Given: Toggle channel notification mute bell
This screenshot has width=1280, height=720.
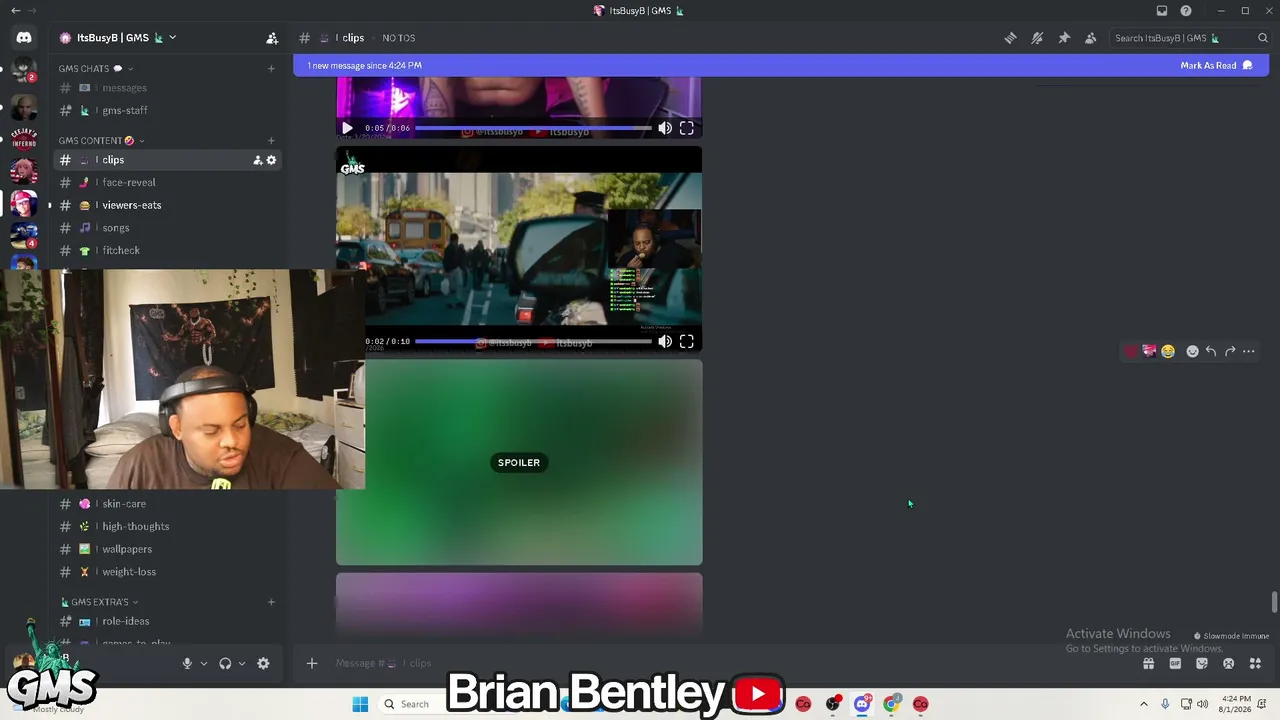Looking at the screenshot, I should (1037, 38).
